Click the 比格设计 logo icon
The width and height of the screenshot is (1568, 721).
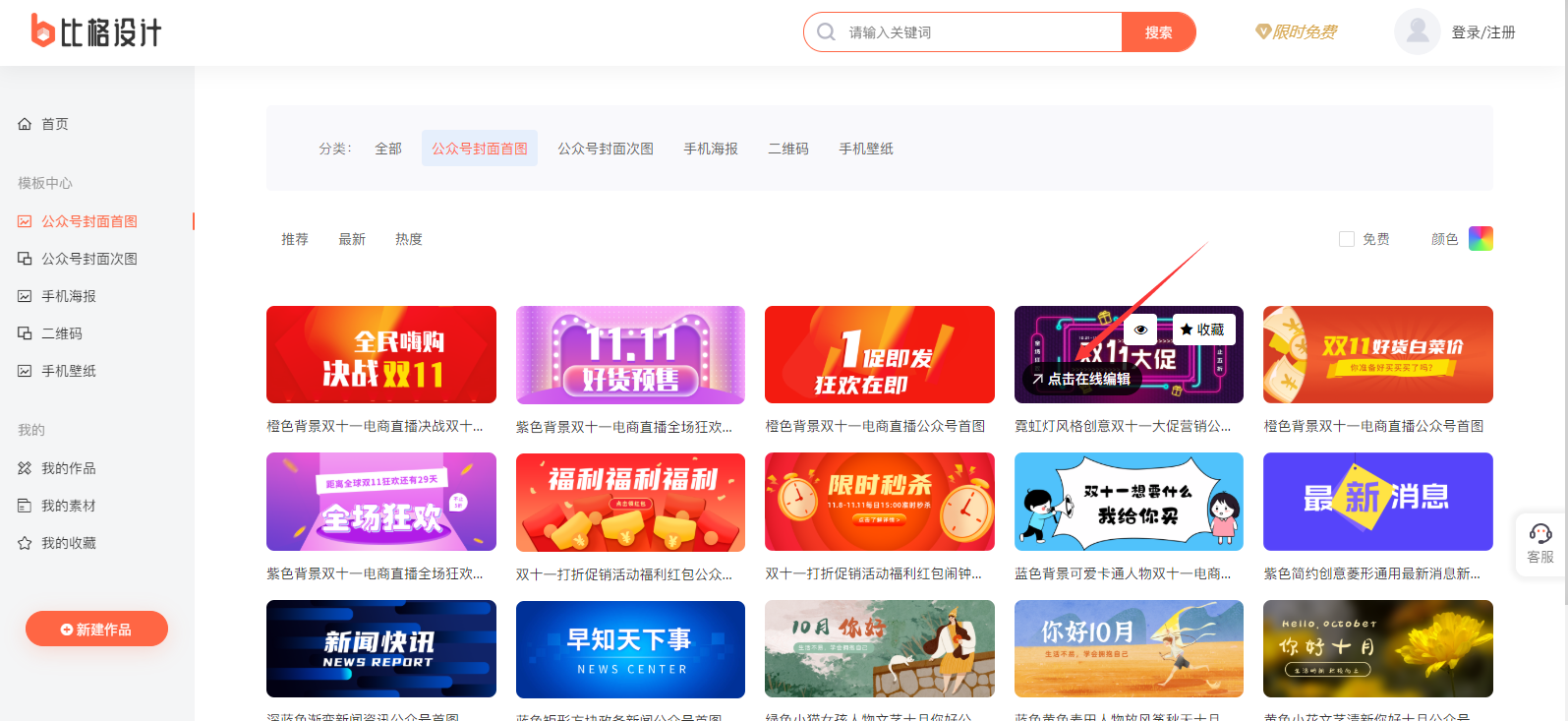(x=42, y=31)
